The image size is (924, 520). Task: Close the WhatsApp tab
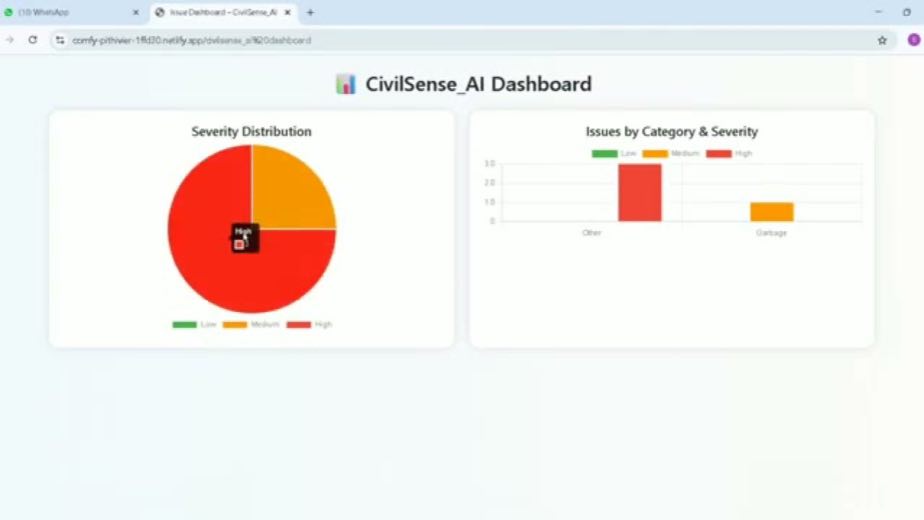point(136,12)
